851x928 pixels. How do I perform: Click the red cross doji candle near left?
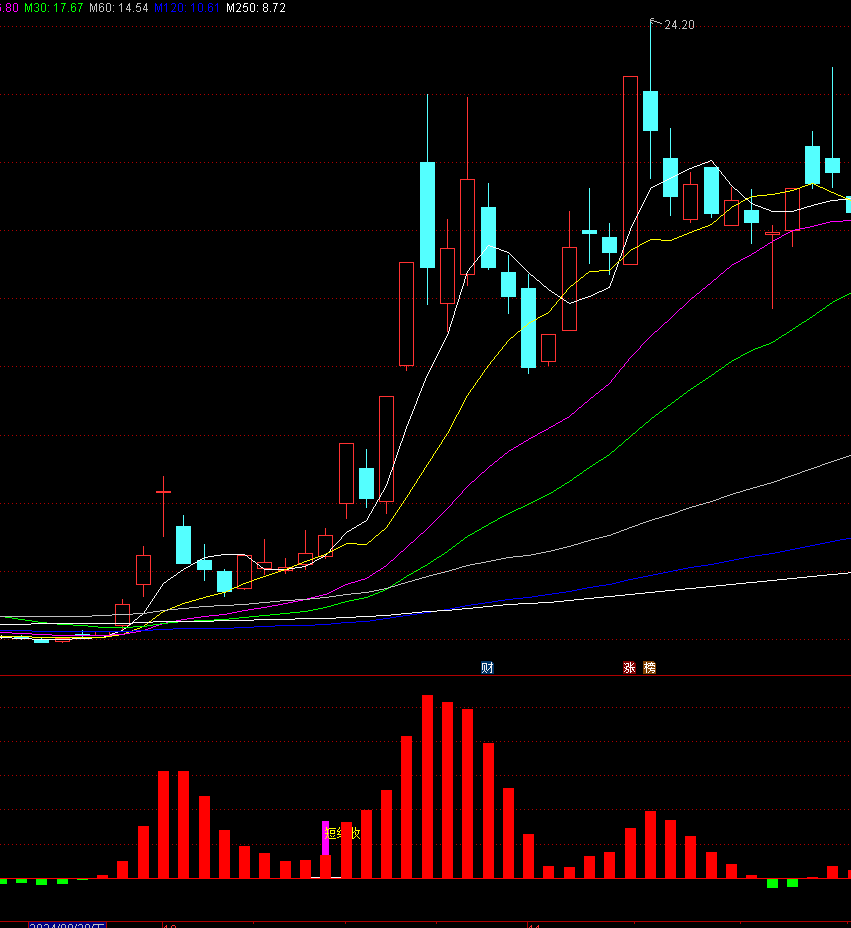point(163,492)
